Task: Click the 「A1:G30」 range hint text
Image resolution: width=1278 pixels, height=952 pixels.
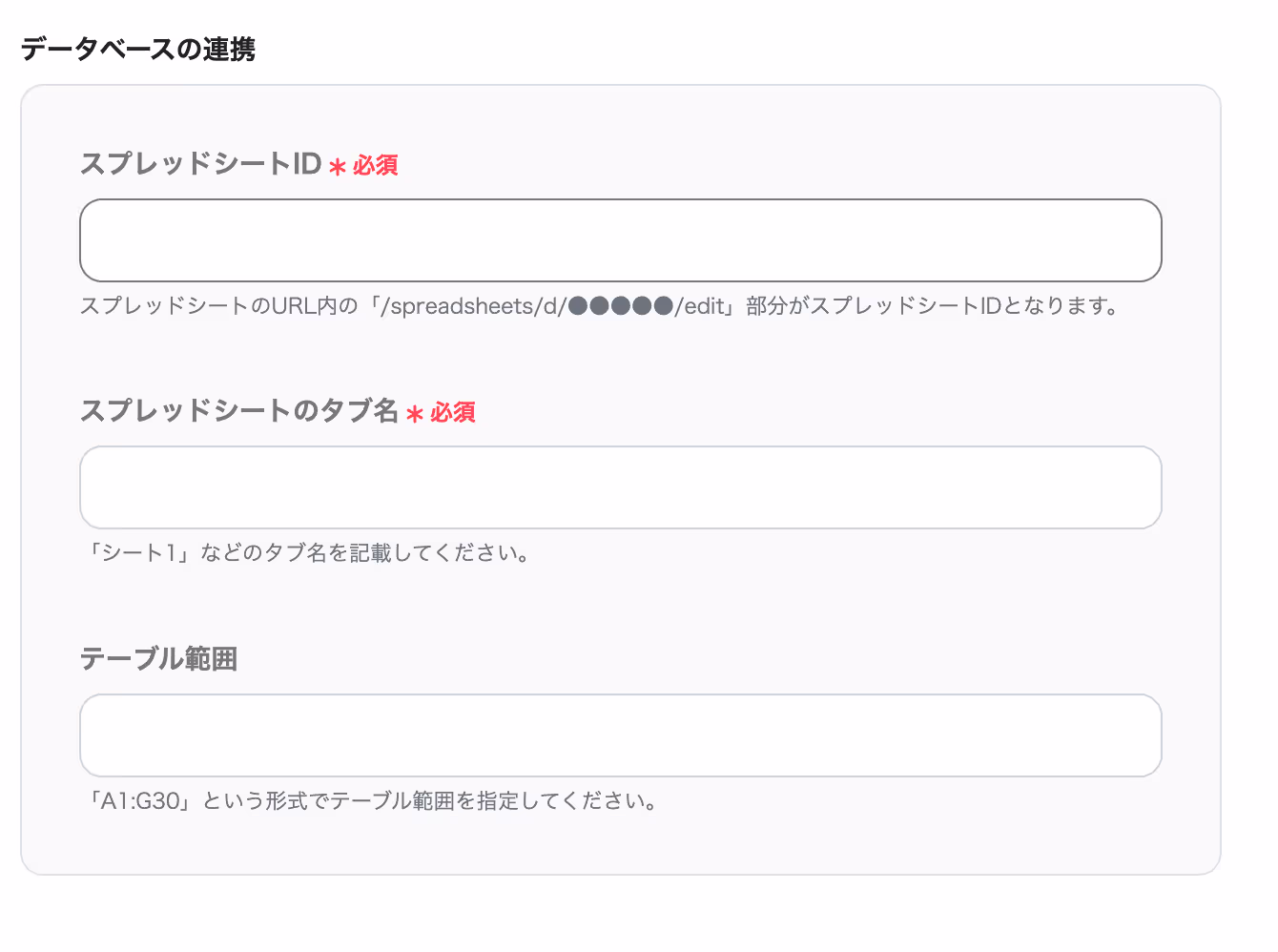Action: (x=370, y=801)
